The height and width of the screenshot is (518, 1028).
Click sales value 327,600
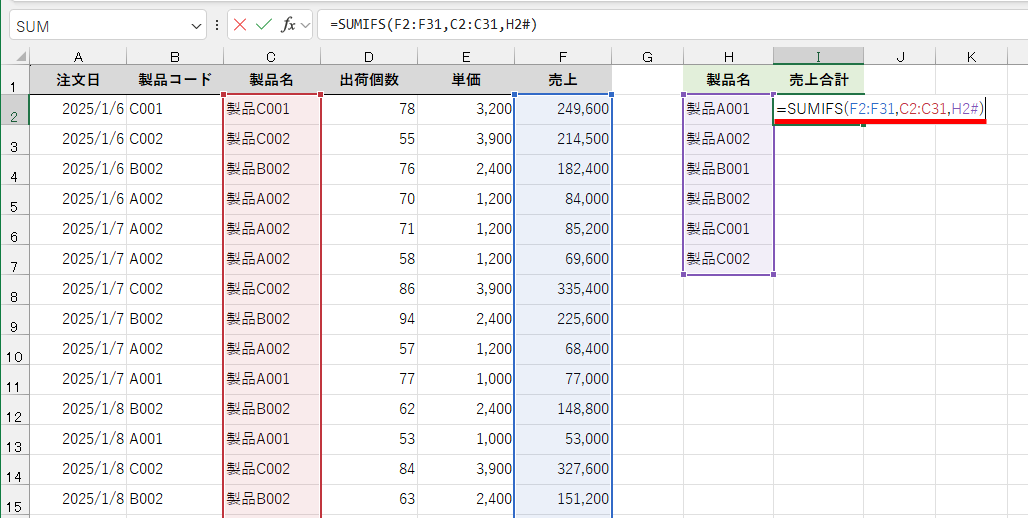563,469
